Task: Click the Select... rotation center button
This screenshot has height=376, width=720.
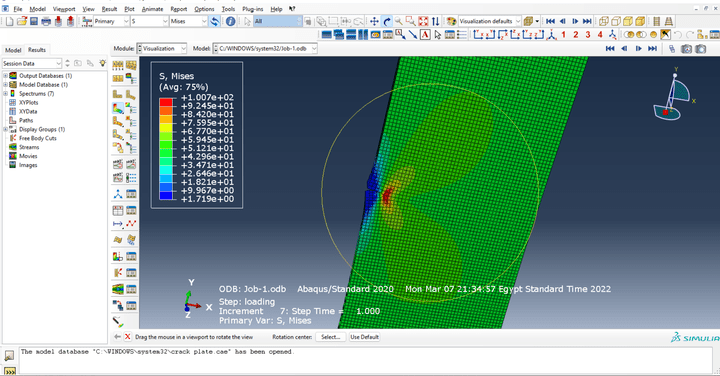Action: point(331,337)
